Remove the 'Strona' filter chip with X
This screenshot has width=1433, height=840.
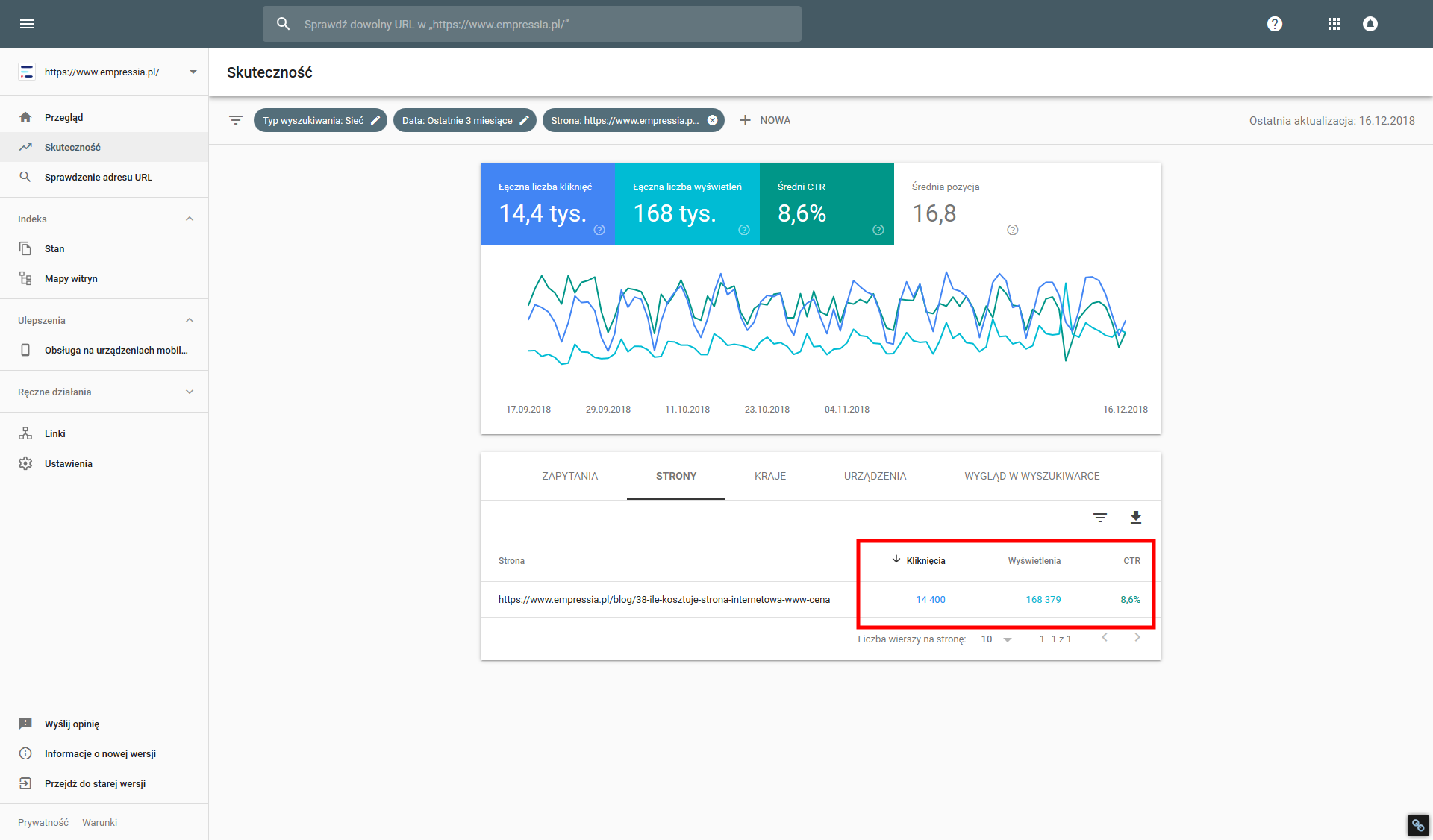pyautogui.click(x=713, y=120)
